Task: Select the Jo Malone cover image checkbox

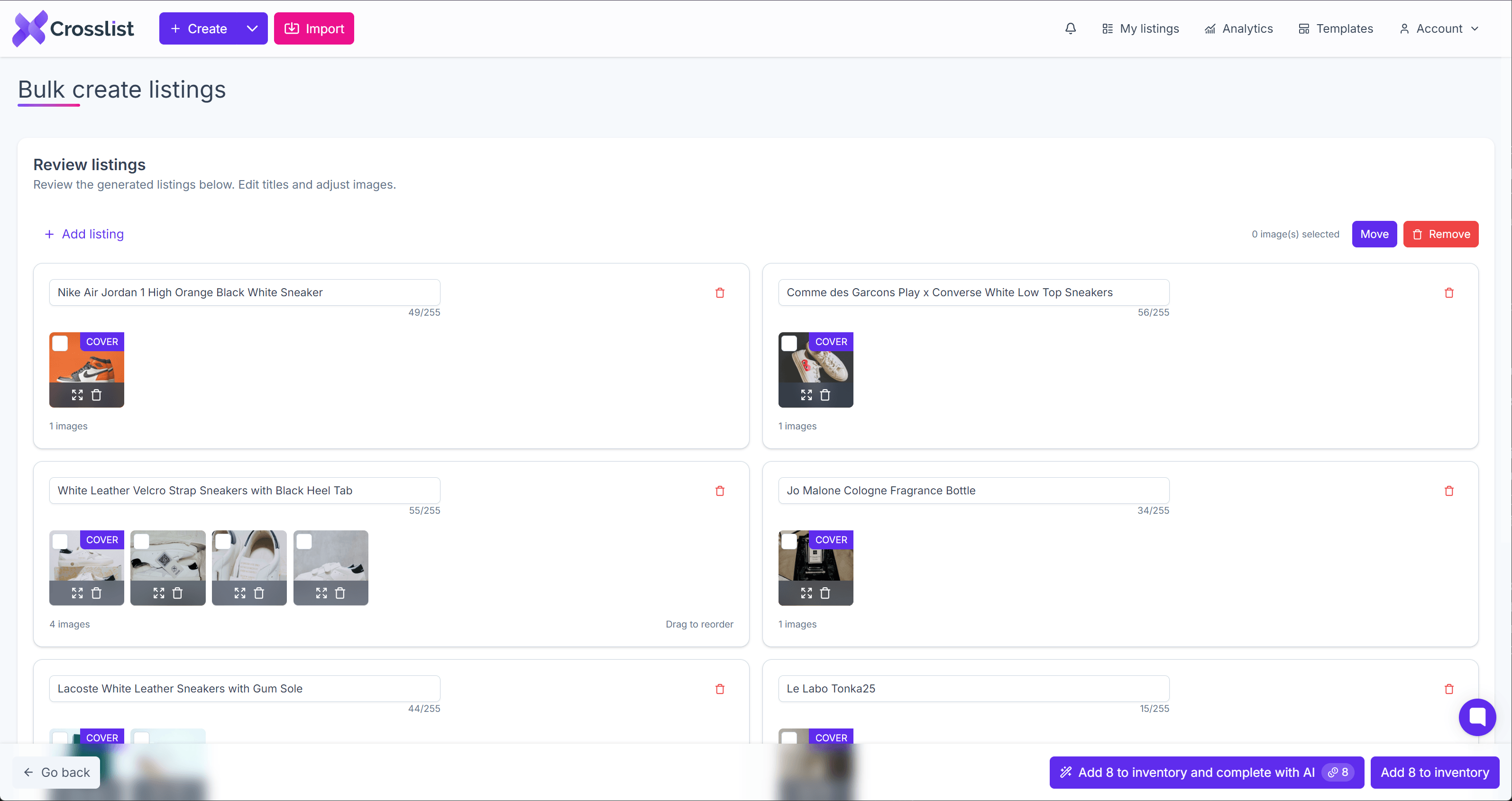Action: (x=789, y=541)
